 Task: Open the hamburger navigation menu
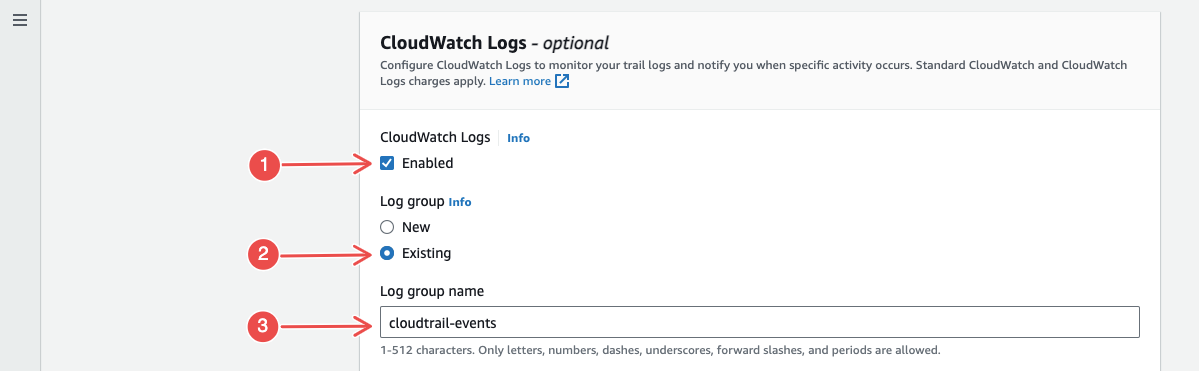20,21
